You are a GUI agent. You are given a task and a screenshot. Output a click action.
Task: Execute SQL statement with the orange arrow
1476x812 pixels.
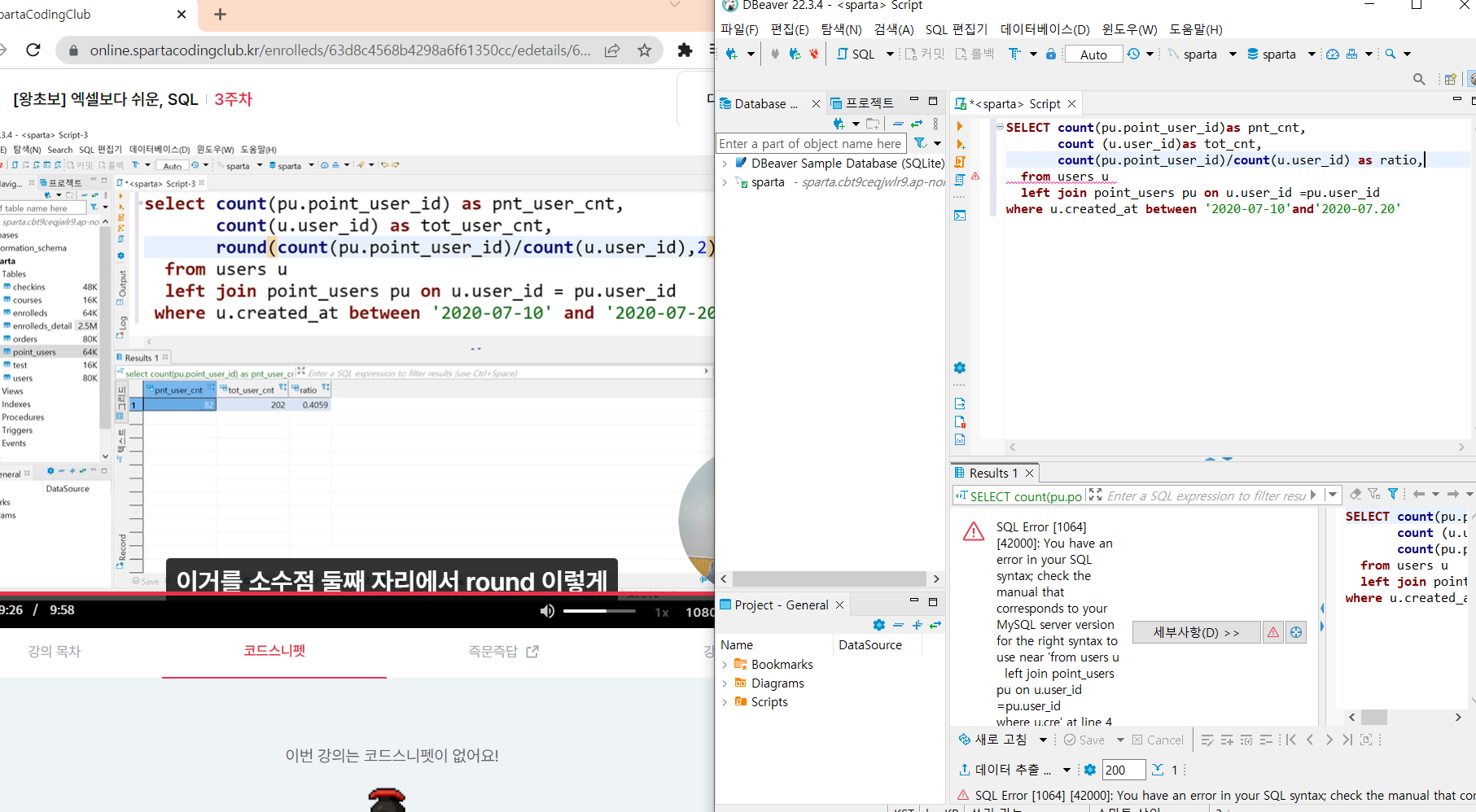[x=960, y=126]
